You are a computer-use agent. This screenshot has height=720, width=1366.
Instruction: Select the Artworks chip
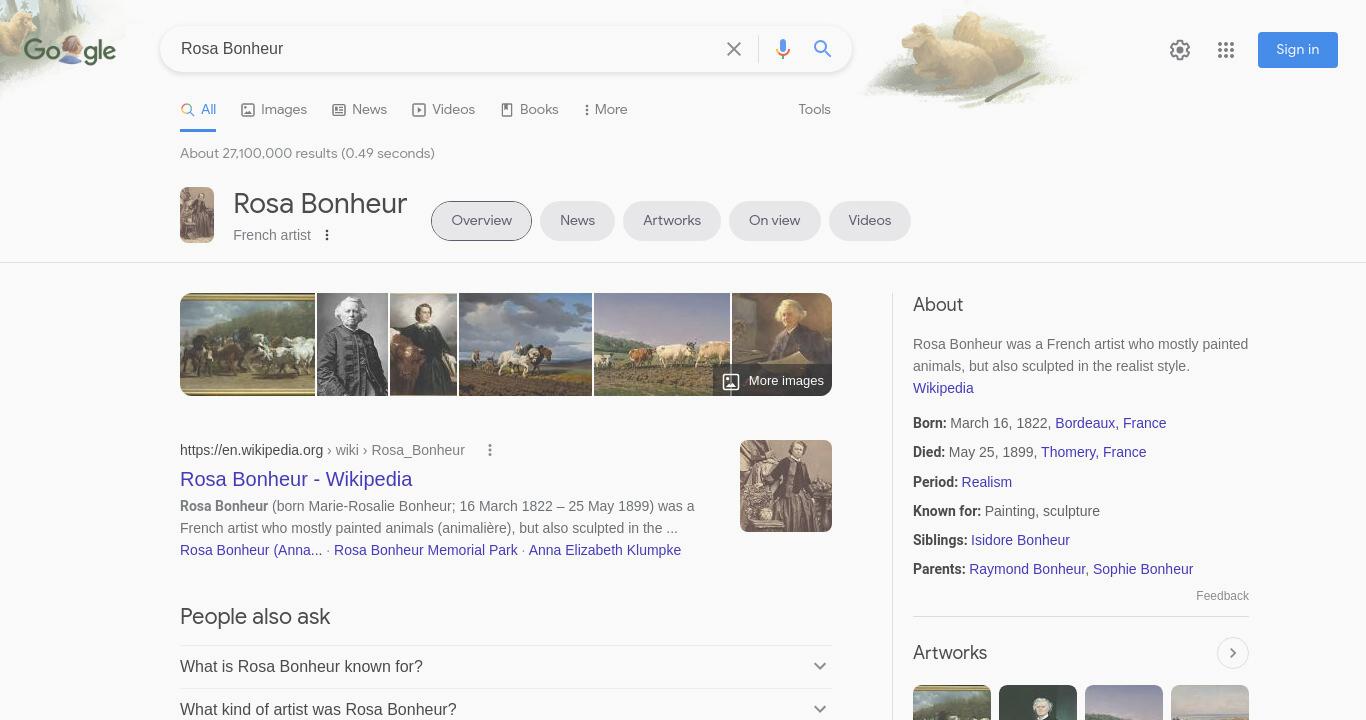click(672, 221)
